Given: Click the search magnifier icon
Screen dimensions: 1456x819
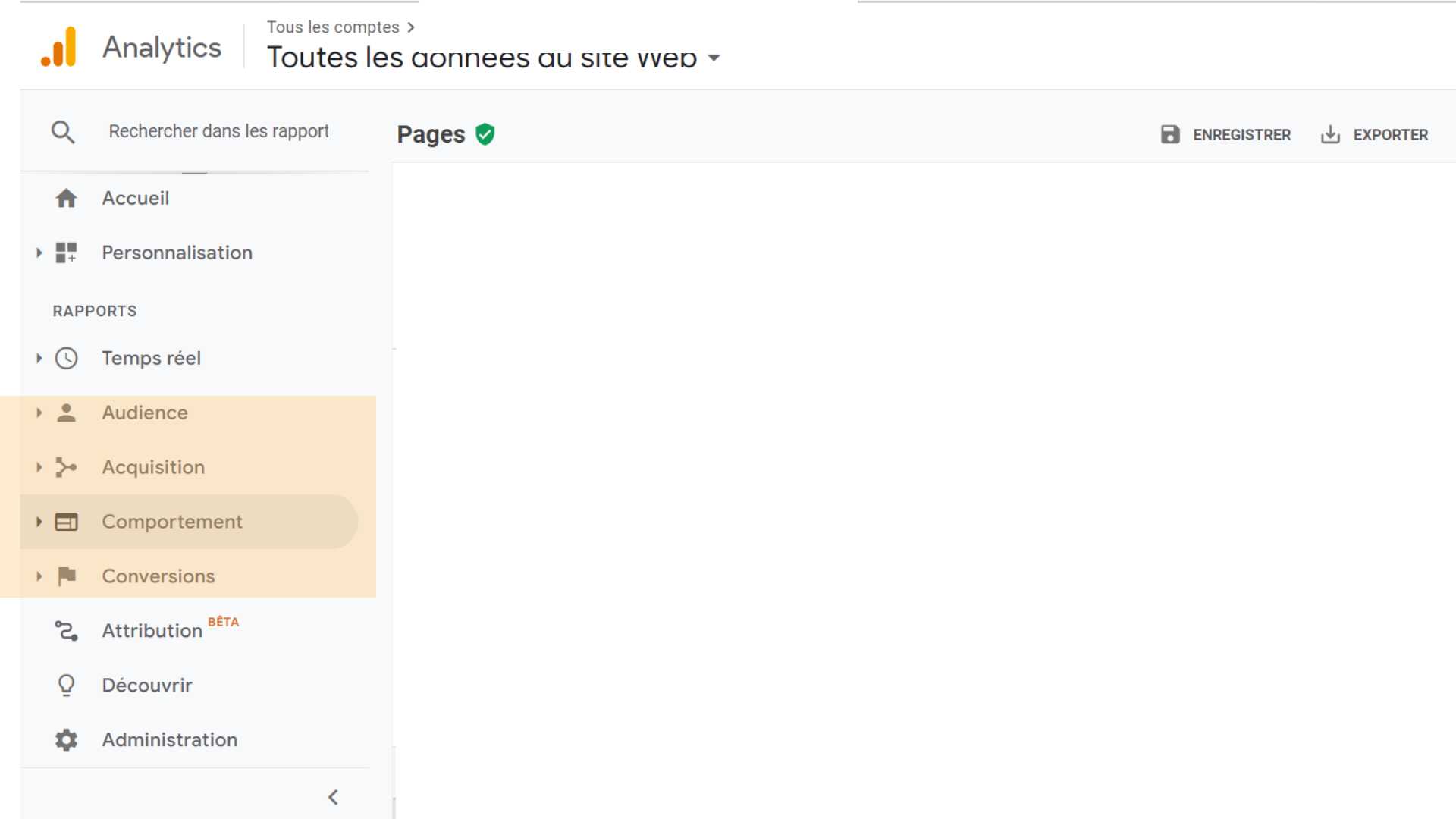Looking at the screenshot, I should click(x=64, y=130).
